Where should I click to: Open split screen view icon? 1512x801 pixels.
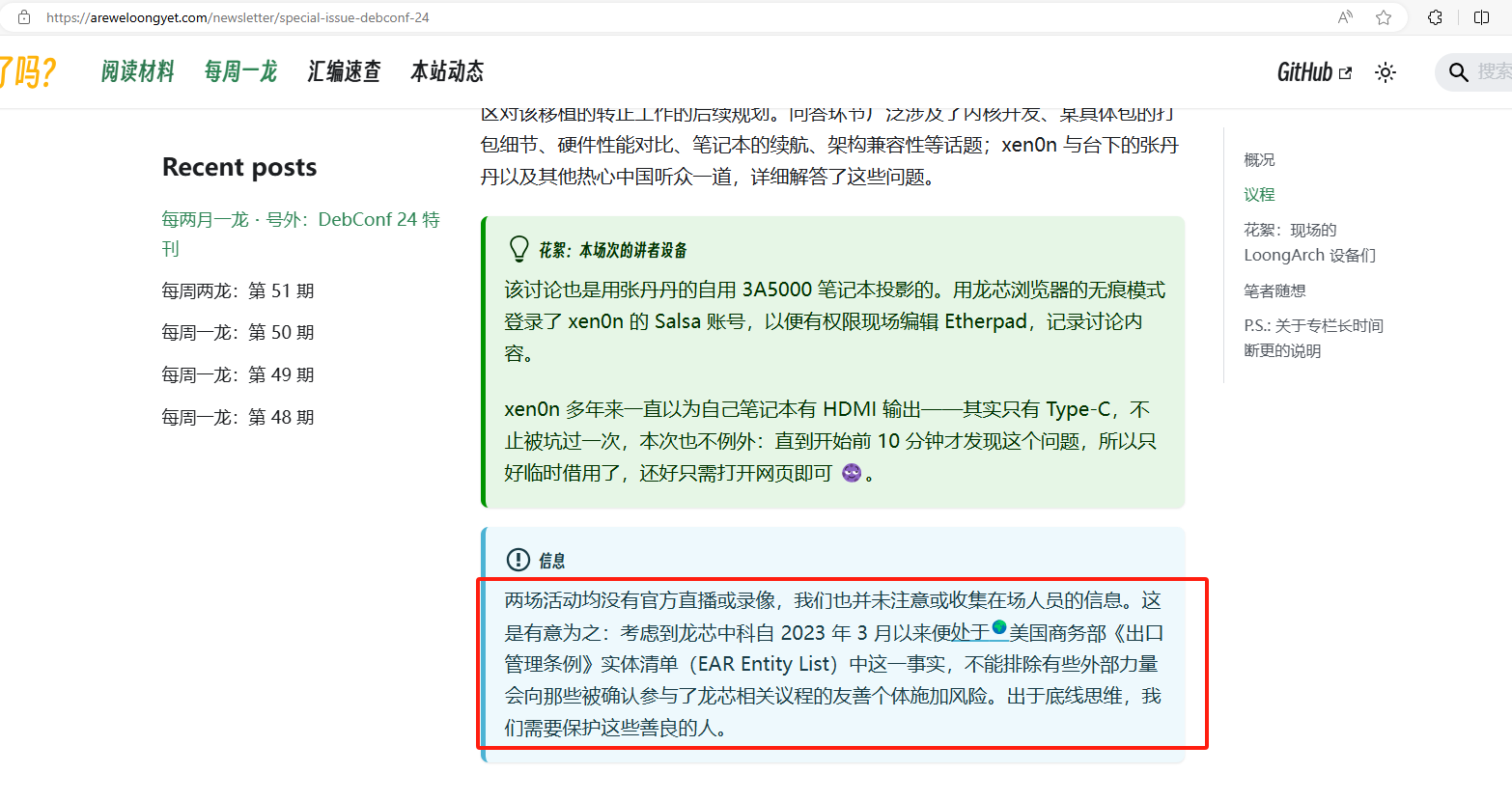tap(1482, 17)
